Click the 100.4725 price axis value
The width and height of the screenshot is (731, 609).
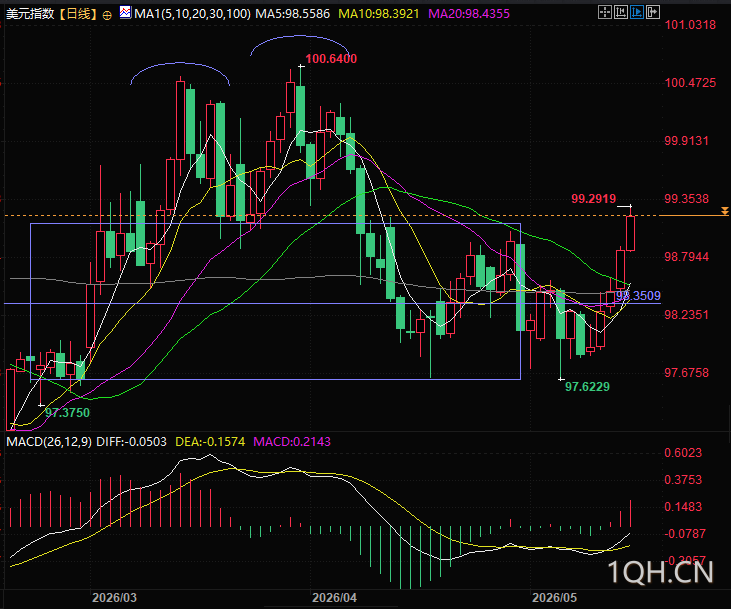coord(690,83)
